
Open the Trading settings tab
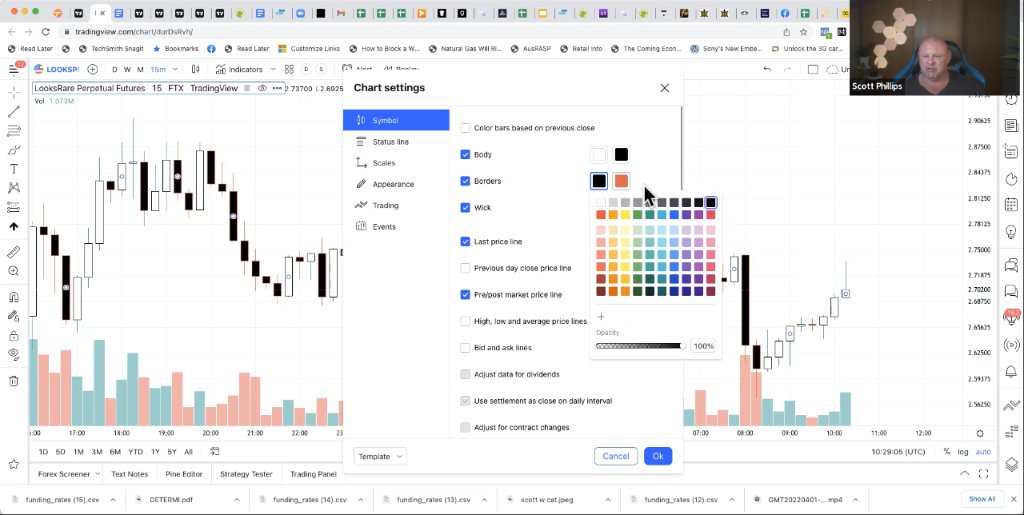click(x=396, y=206)
